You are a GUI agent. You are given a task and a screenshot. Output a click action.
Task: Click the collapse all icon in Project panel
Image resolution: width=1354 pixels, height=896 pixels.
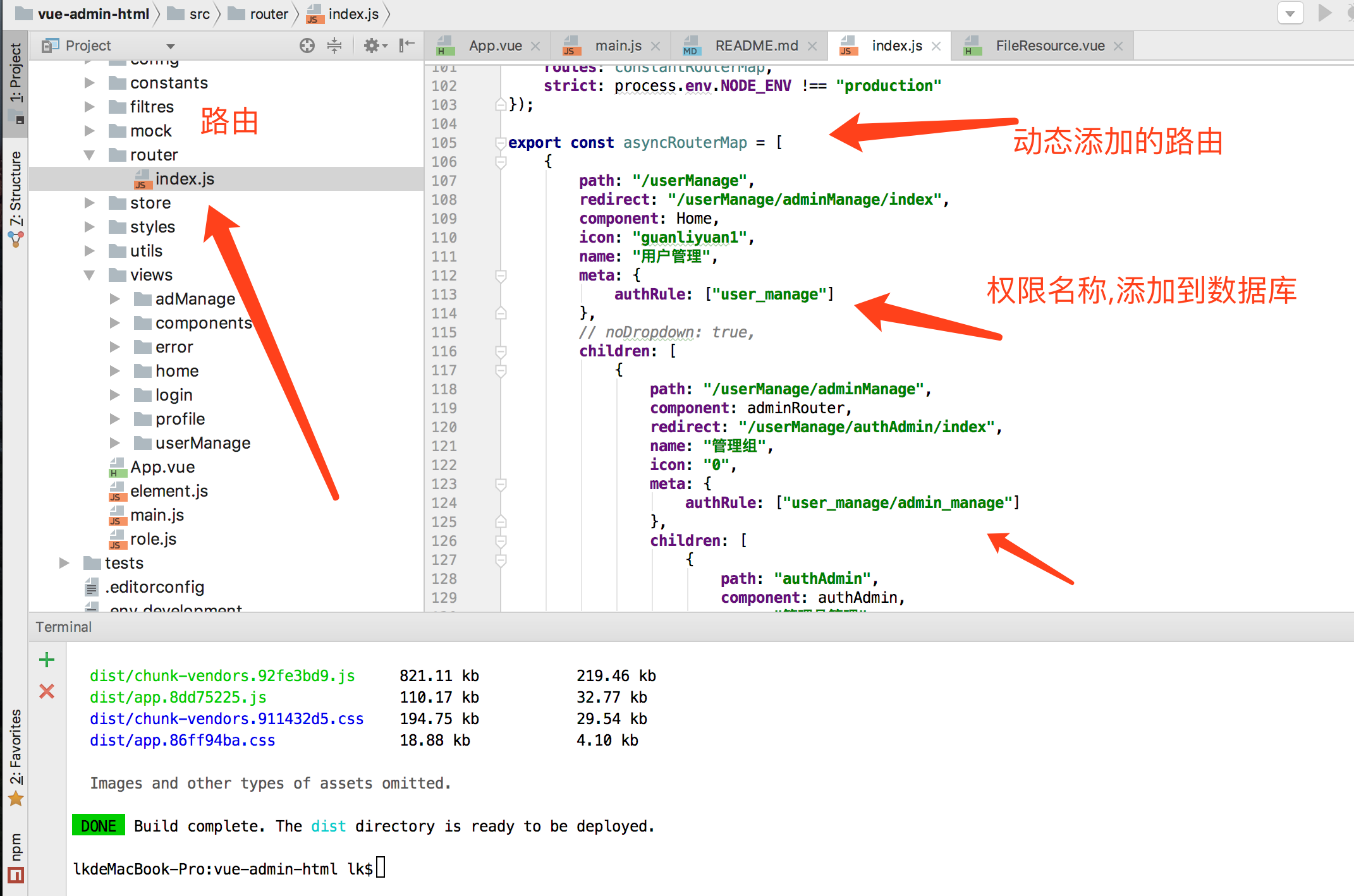pyautogui.click(x=334, y=45)
